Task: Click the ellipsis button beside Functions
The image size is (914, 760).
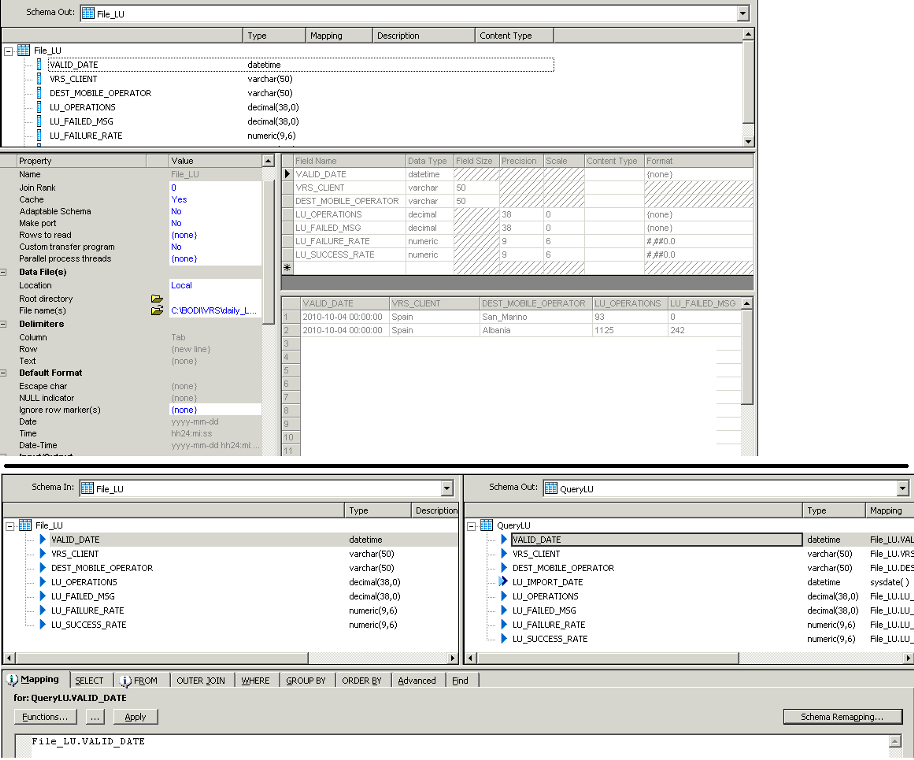Action: pos(95,717)
